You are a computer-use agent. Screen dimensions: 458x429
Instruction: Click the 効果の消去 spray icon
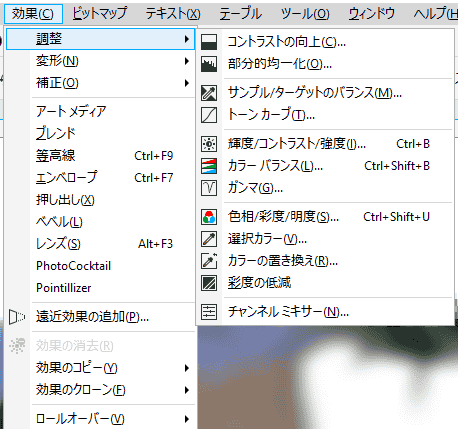17,346
